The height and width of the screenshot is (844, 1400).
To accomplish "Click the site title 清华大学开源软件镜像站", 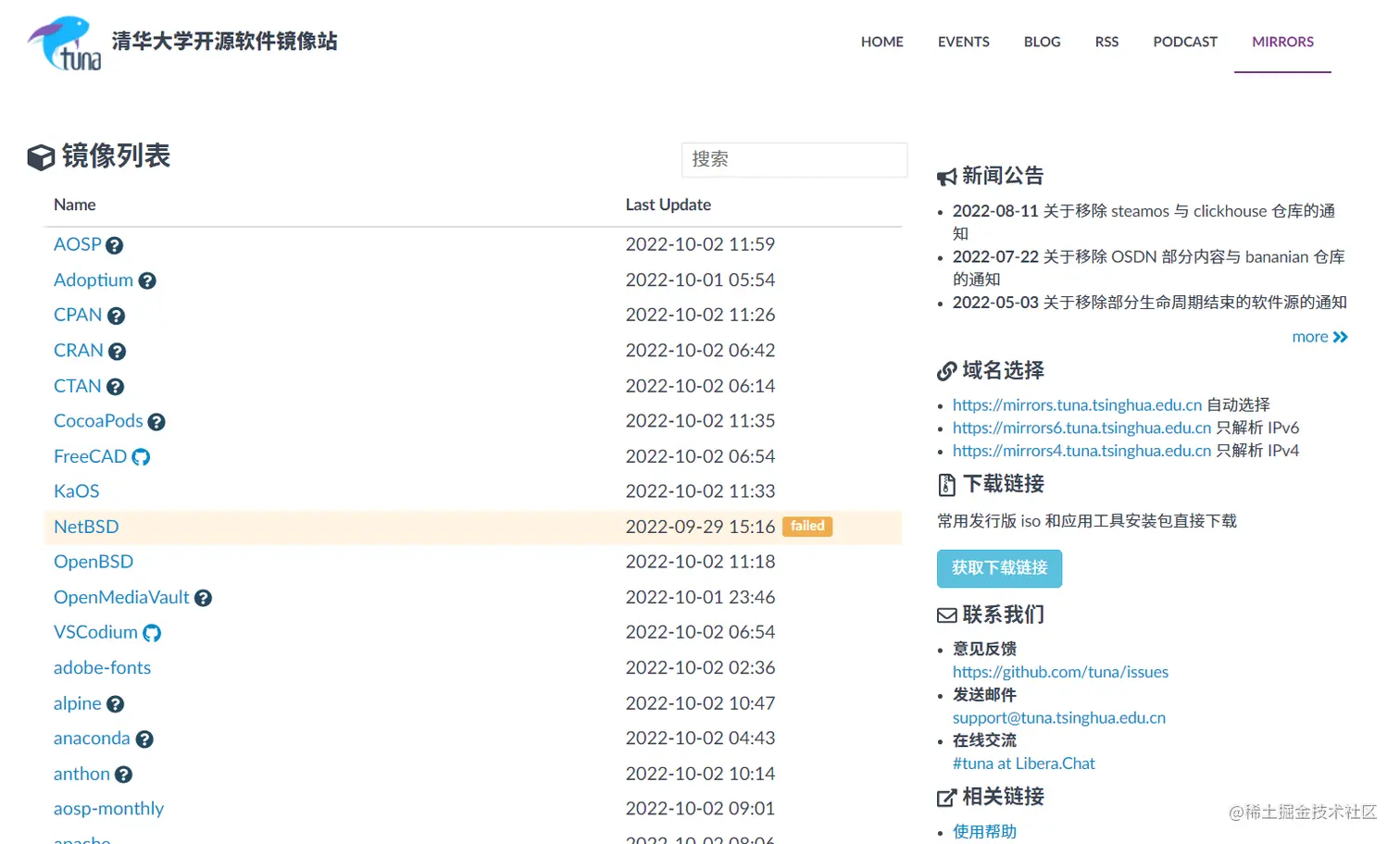I will point(224,42).
